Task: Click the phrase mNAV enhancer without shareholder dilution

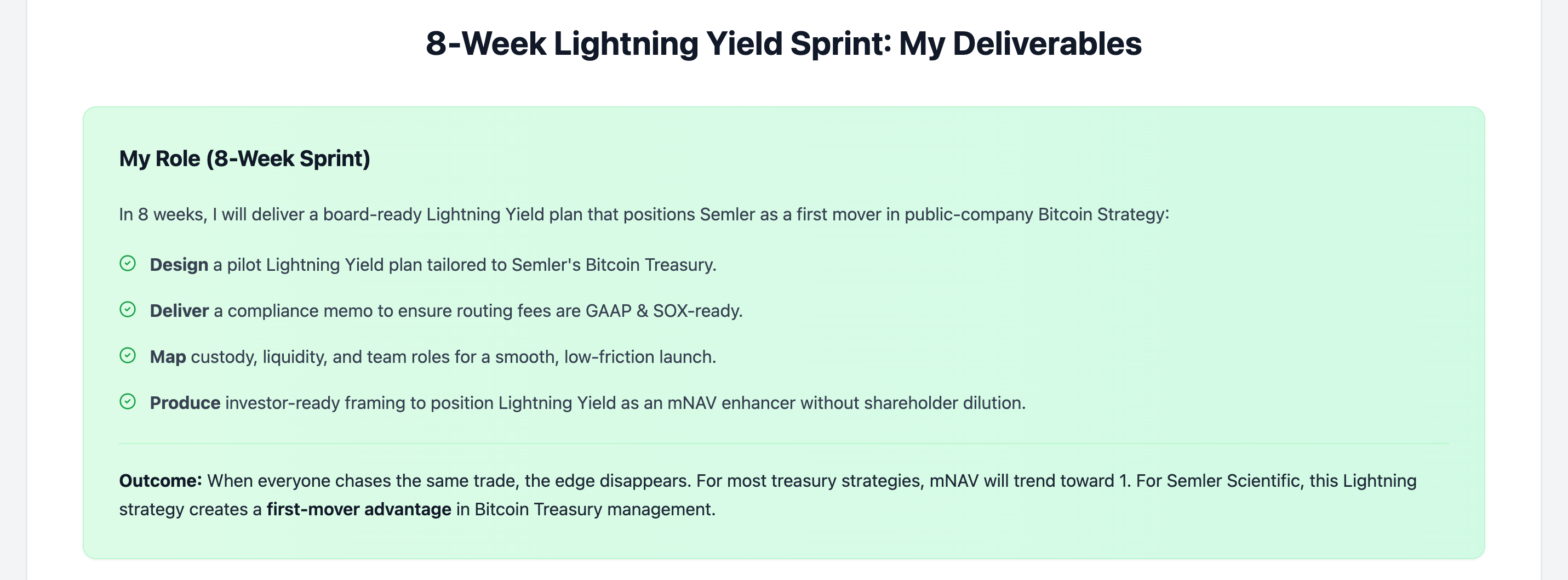Action: (x=846, y=403)
